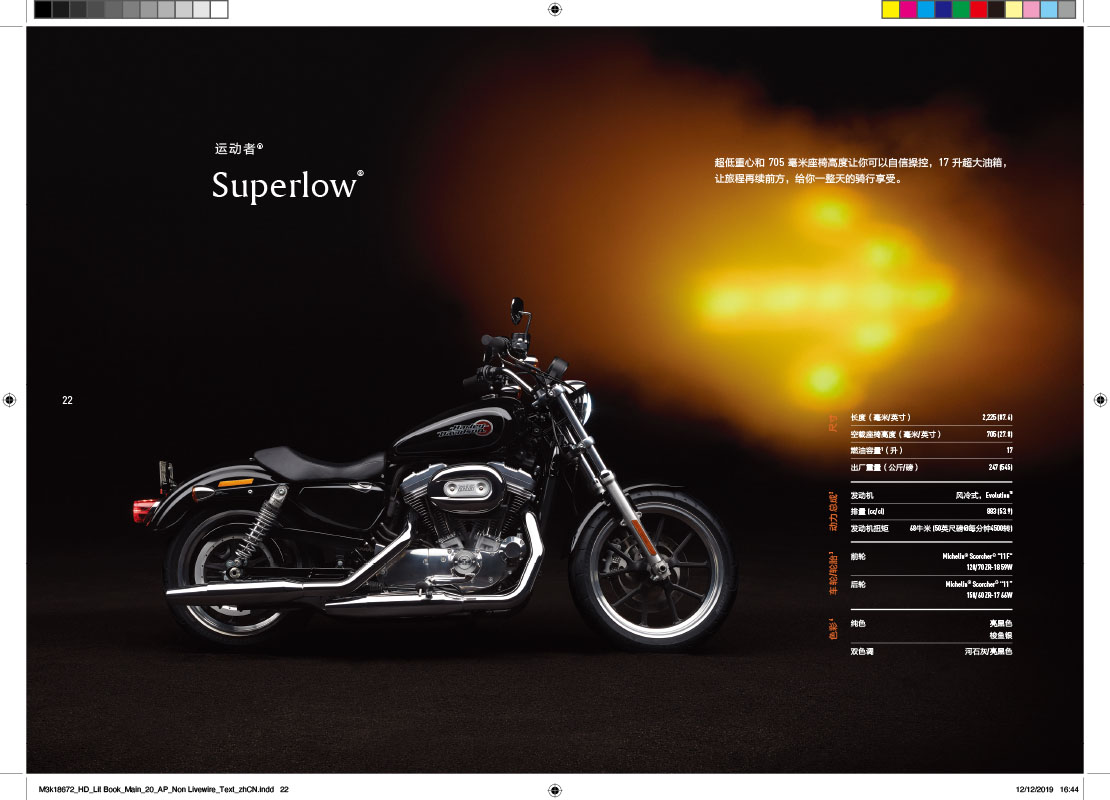
Task: Click the orange "动力总成" section label
Action: (833, 511)
